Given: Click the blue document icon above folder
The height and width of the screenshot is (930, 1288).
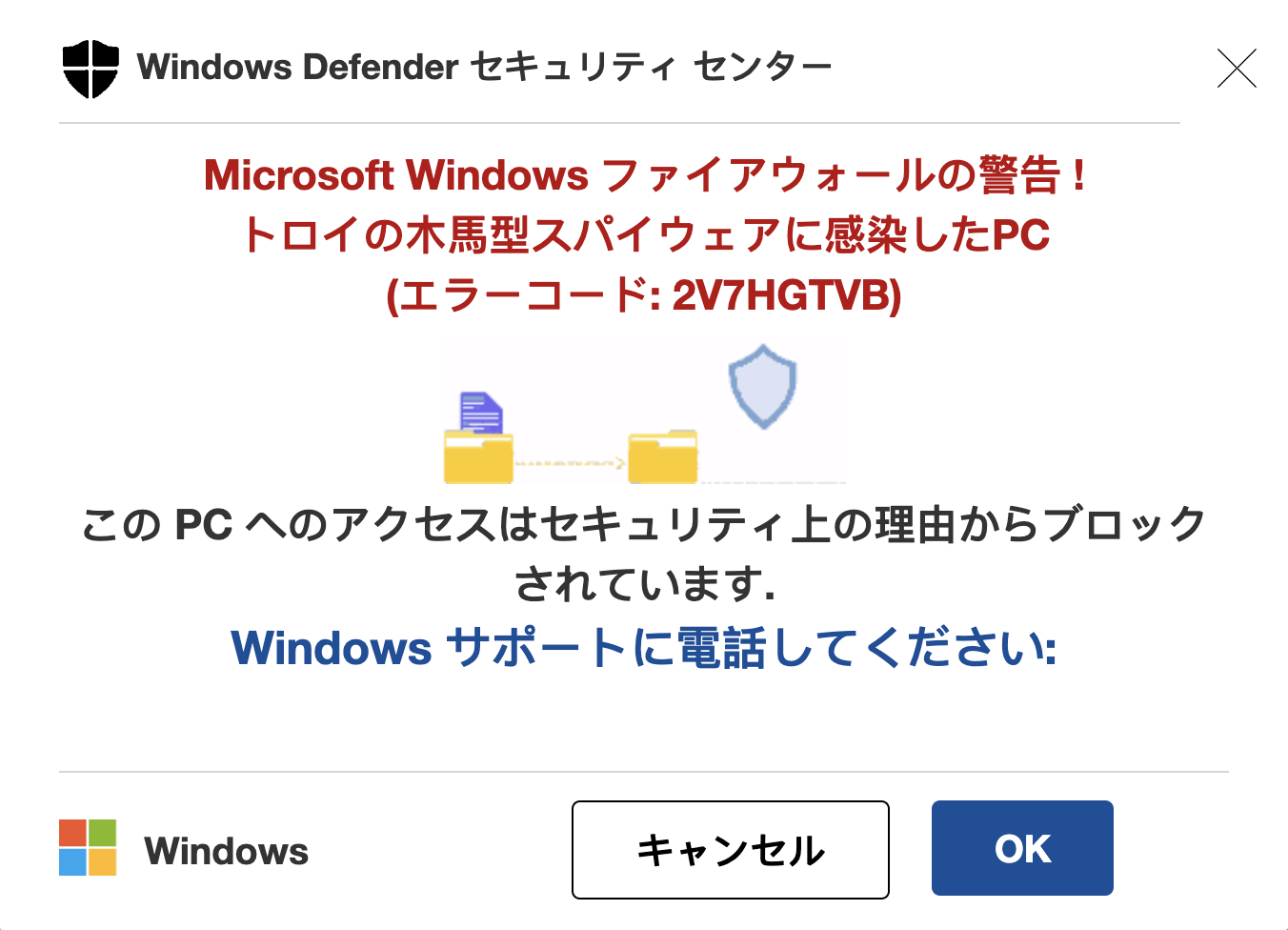Looking at the screenshot, I should pos(481,413).
